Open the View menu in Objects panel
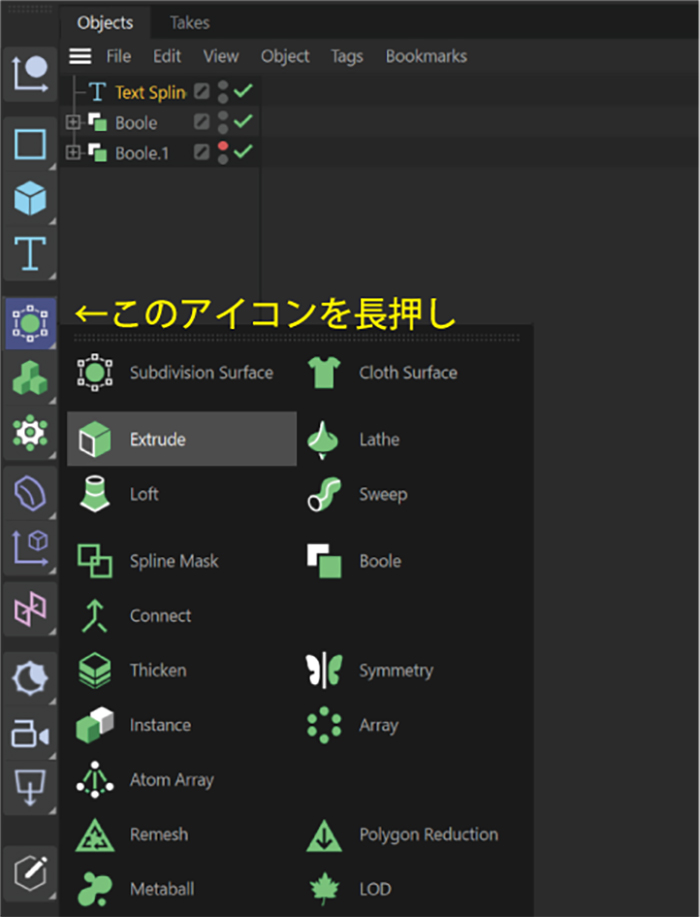Image resolution: width=700 pixels, height=917 pixels. pyautogui.click(x=221, y=56)
